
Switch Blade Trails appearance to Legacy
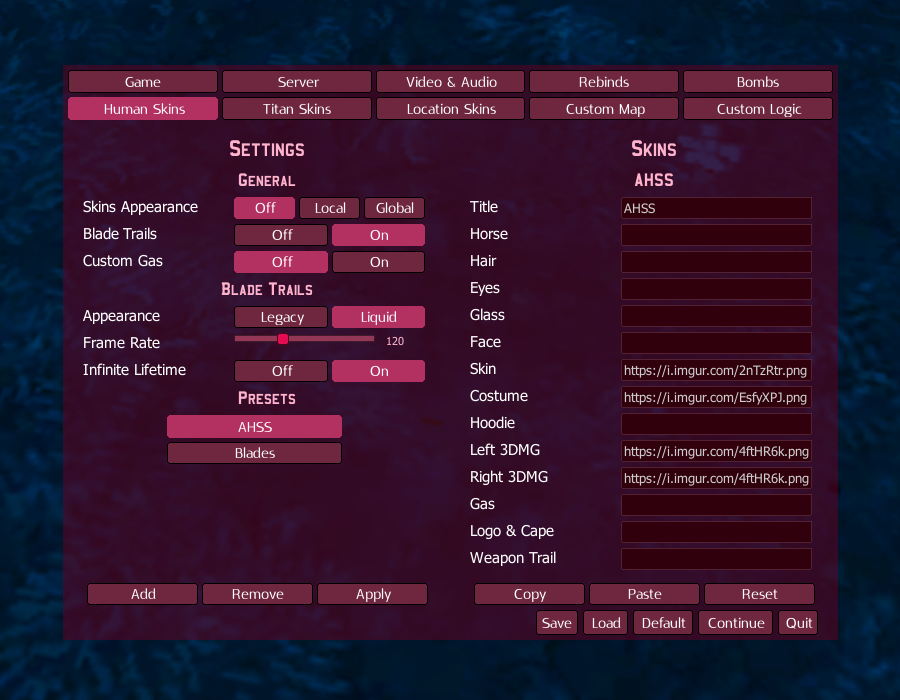(x=280, y=316)
